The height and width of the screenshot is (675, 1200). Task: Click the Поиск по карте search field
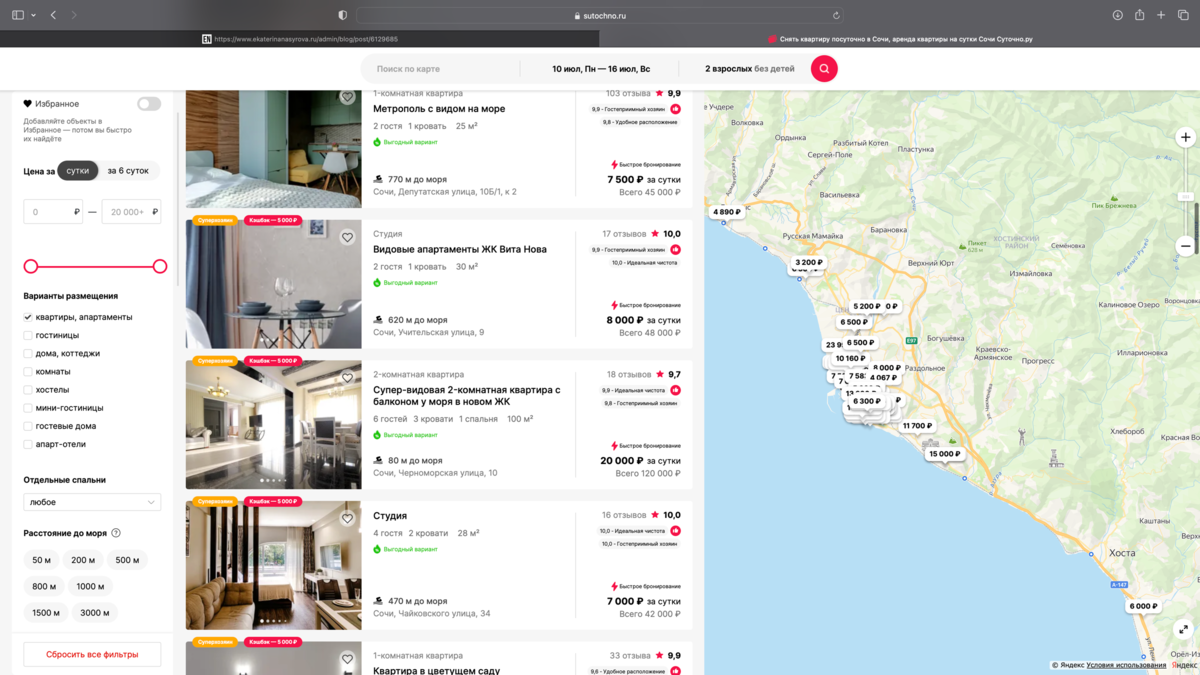click(x=440, y=69)
